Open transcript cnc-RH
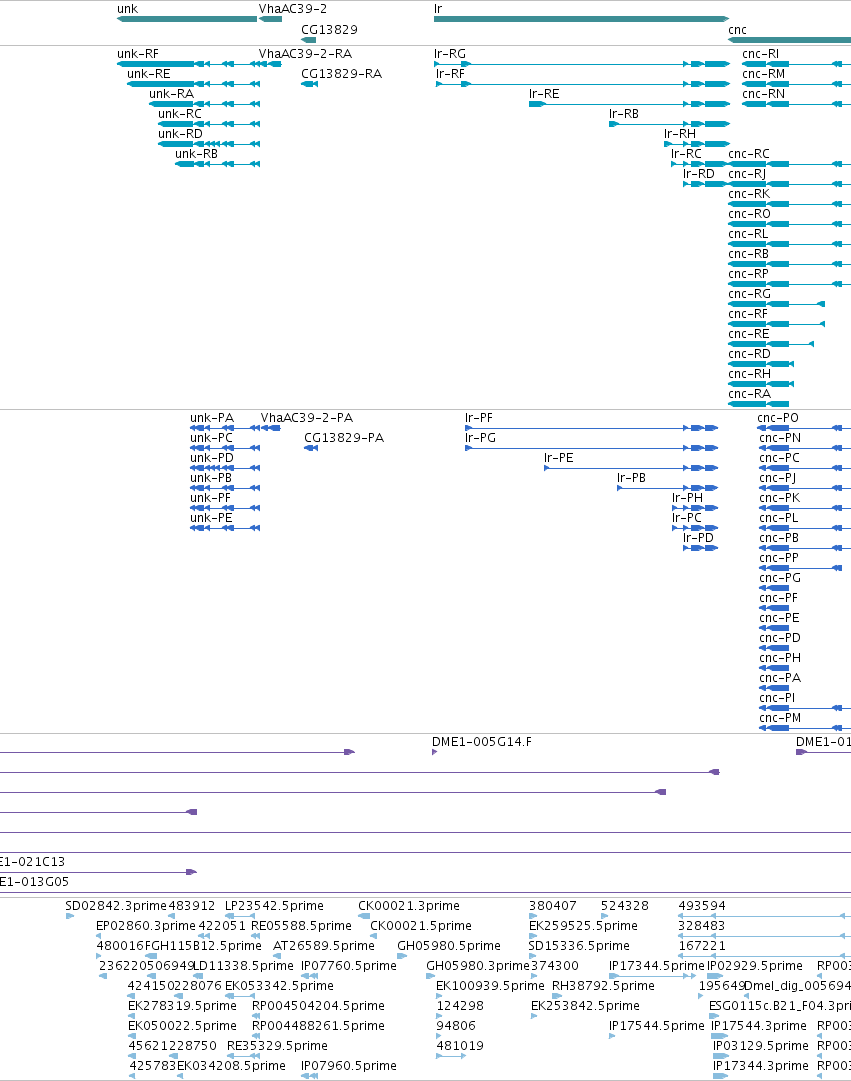This screenshot has width=851, height=1081. point(750,374)
